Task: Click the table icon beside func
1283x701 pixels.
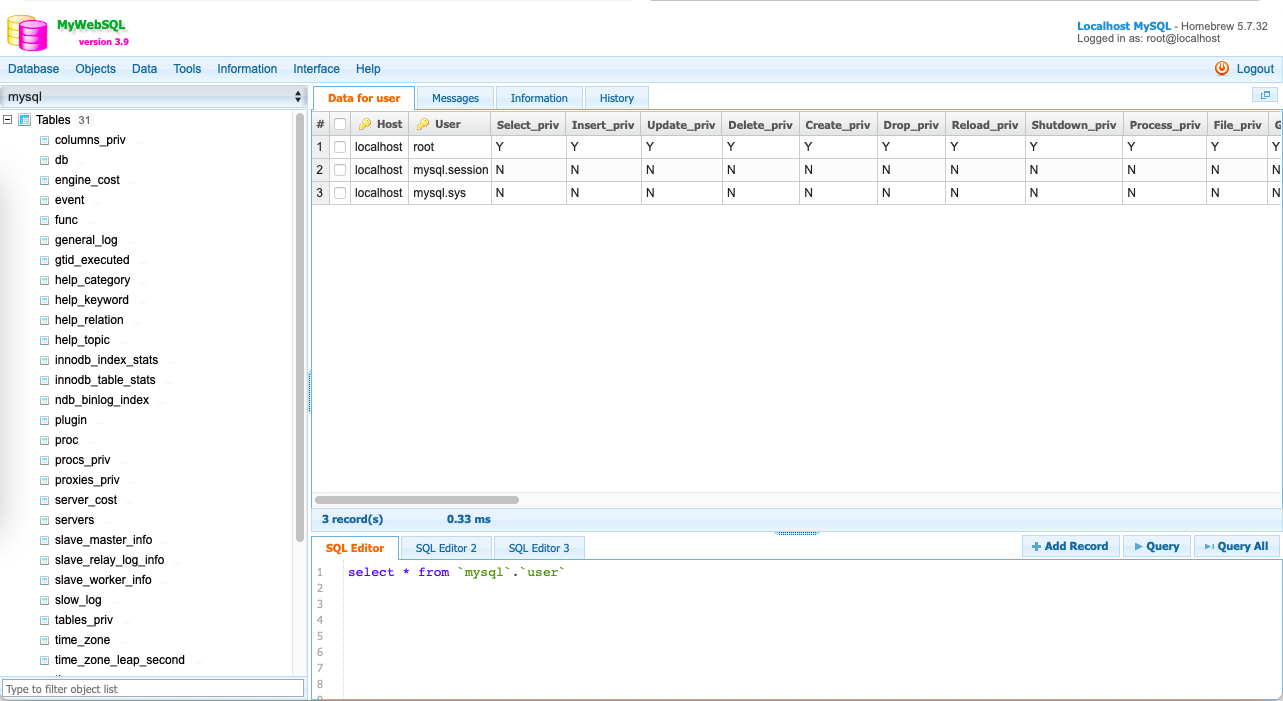Action: point(43,220)
